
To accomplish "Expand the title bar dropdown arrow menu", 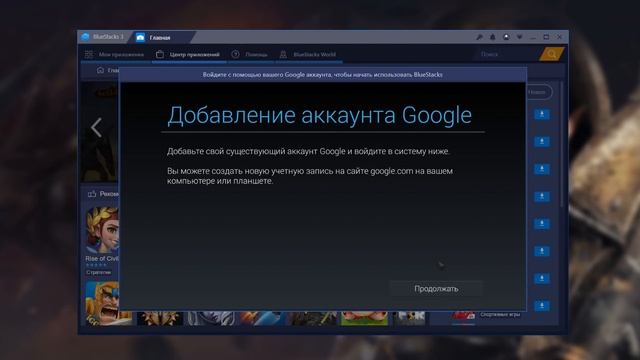I will click(x=520, y=37).
